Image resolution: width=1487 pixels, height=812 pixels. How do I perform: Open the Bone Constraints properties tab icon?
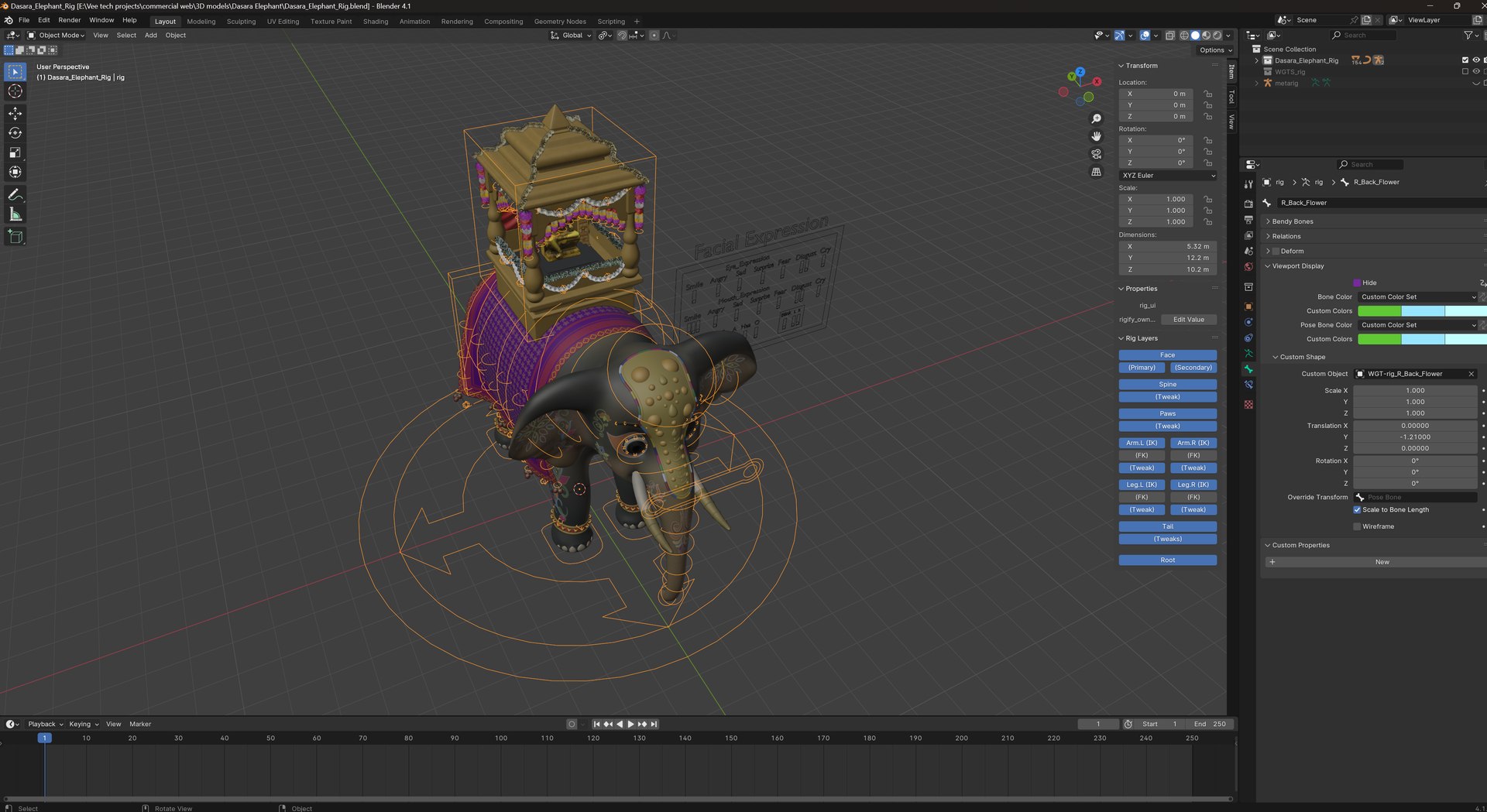pos(1248,385)
